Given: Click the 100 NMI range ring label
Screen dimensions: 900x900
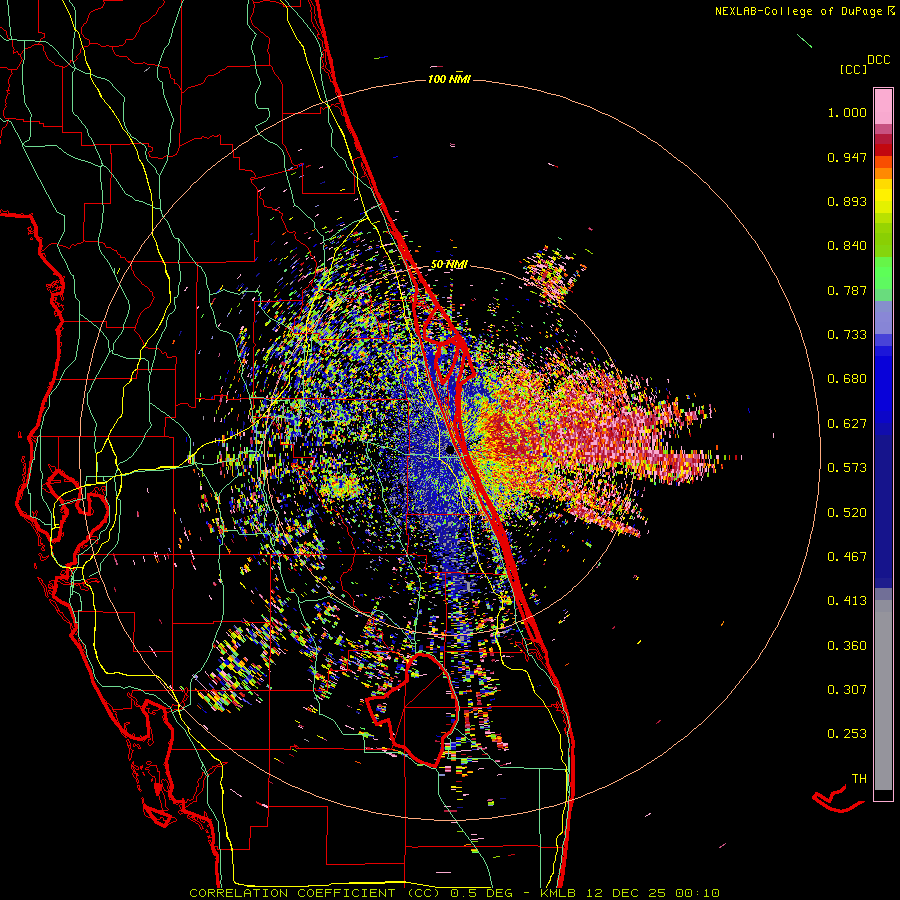Looking at the screenshot, I should pos(449,79).
